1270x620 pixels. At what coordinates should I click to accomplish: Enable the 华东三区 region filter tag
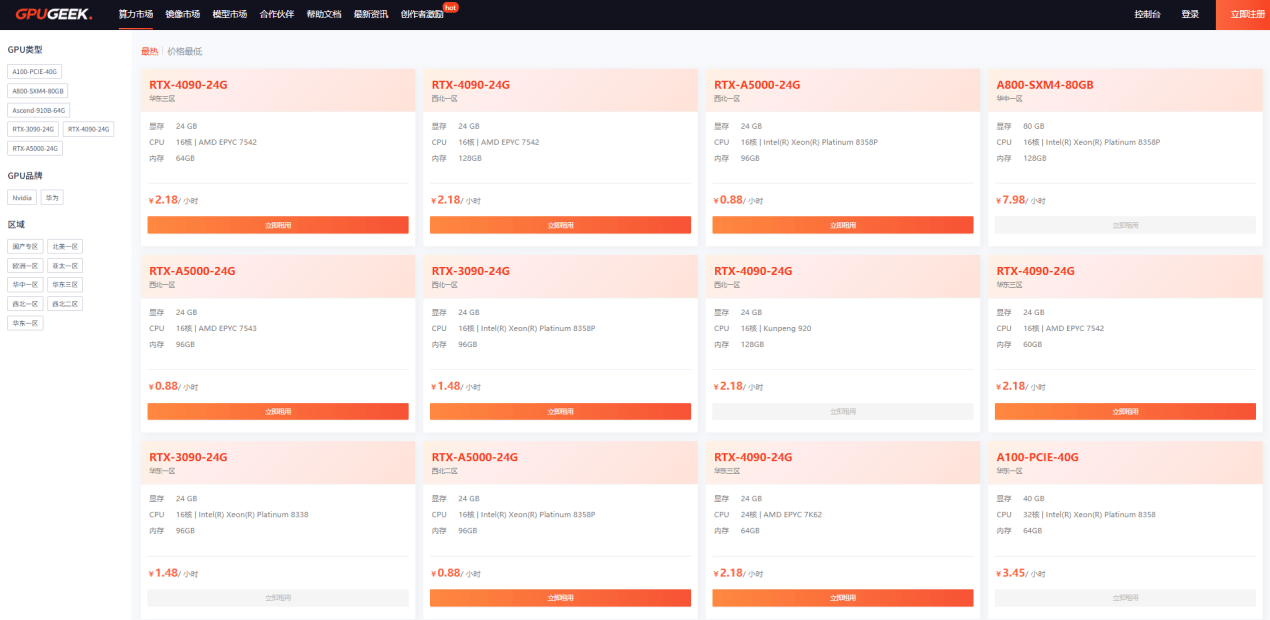point(65,285)
